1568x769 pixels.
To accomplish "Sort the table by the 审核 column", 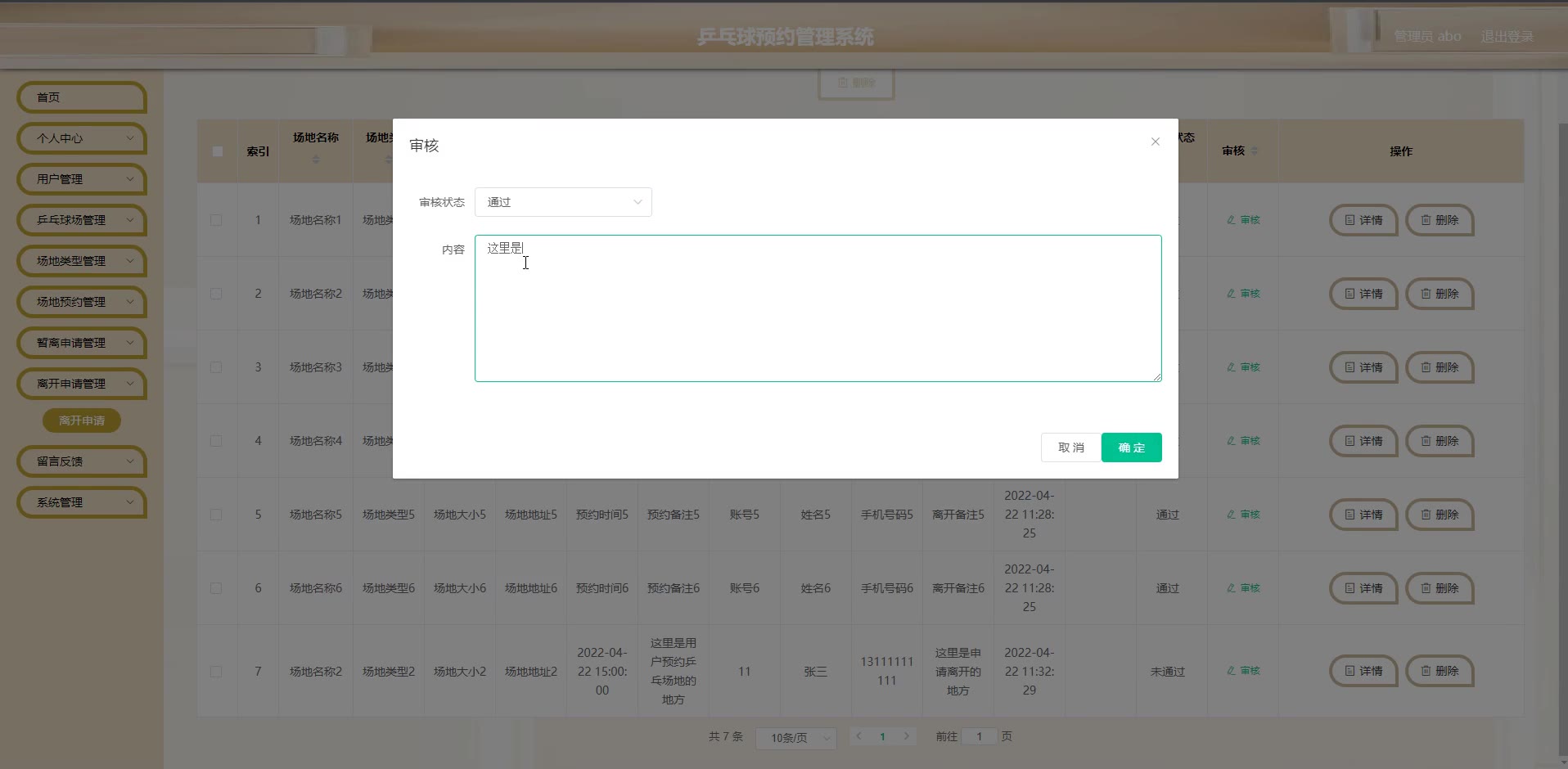I will (1255, 151).
